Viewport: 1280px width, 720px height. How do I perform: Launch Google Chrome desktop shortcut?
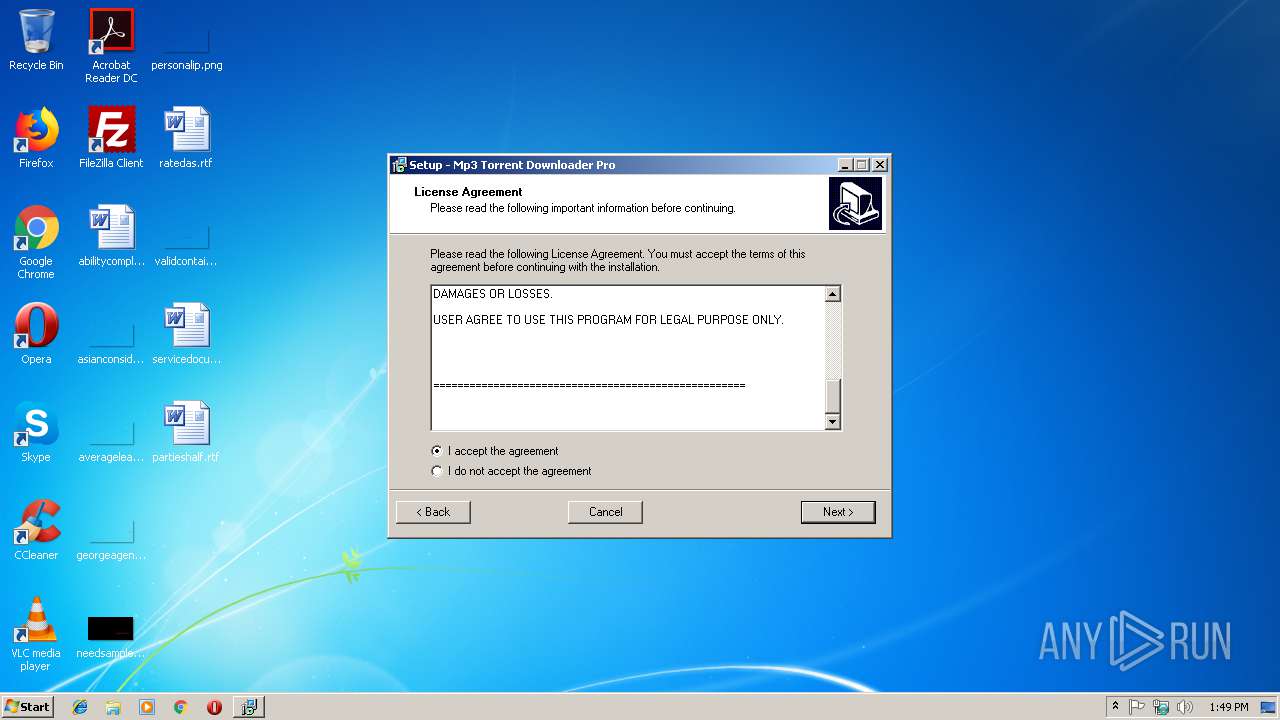(x=36, y=242)
